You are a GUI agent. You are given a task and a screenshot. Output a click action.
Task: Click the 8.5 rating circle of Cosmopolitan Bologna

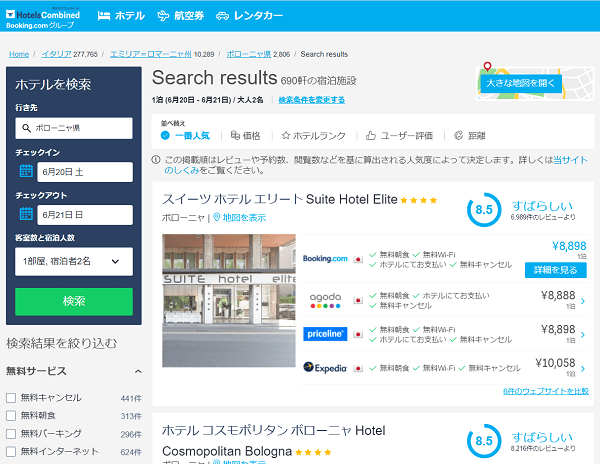pyautogui.click(x=484, y=441)
